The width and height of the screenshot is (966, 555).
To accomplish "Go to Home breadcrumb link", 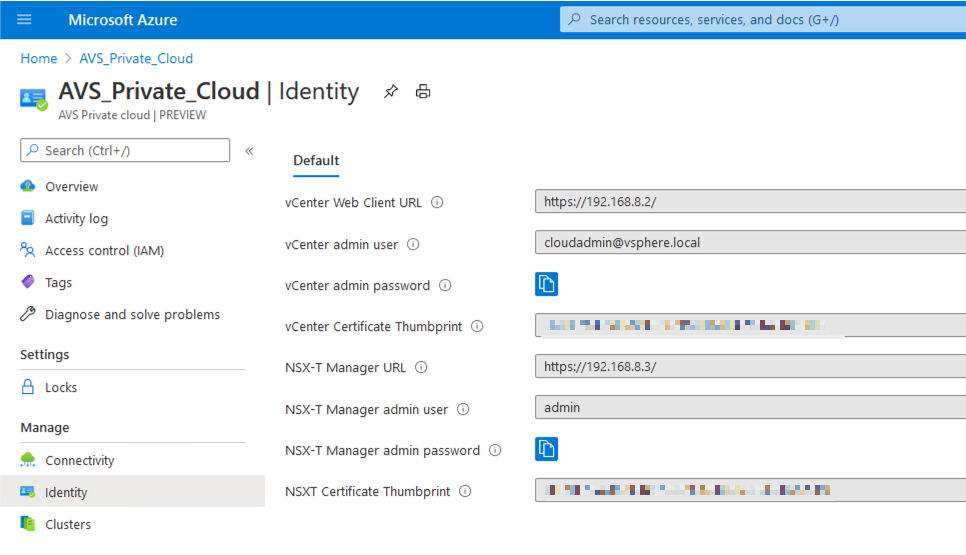I will coord(39,59).
